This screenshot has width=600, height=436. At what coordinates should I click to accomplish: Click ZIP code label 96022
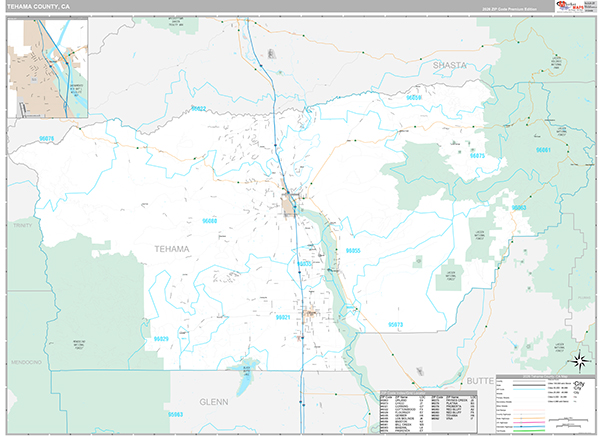coord(199,109)
